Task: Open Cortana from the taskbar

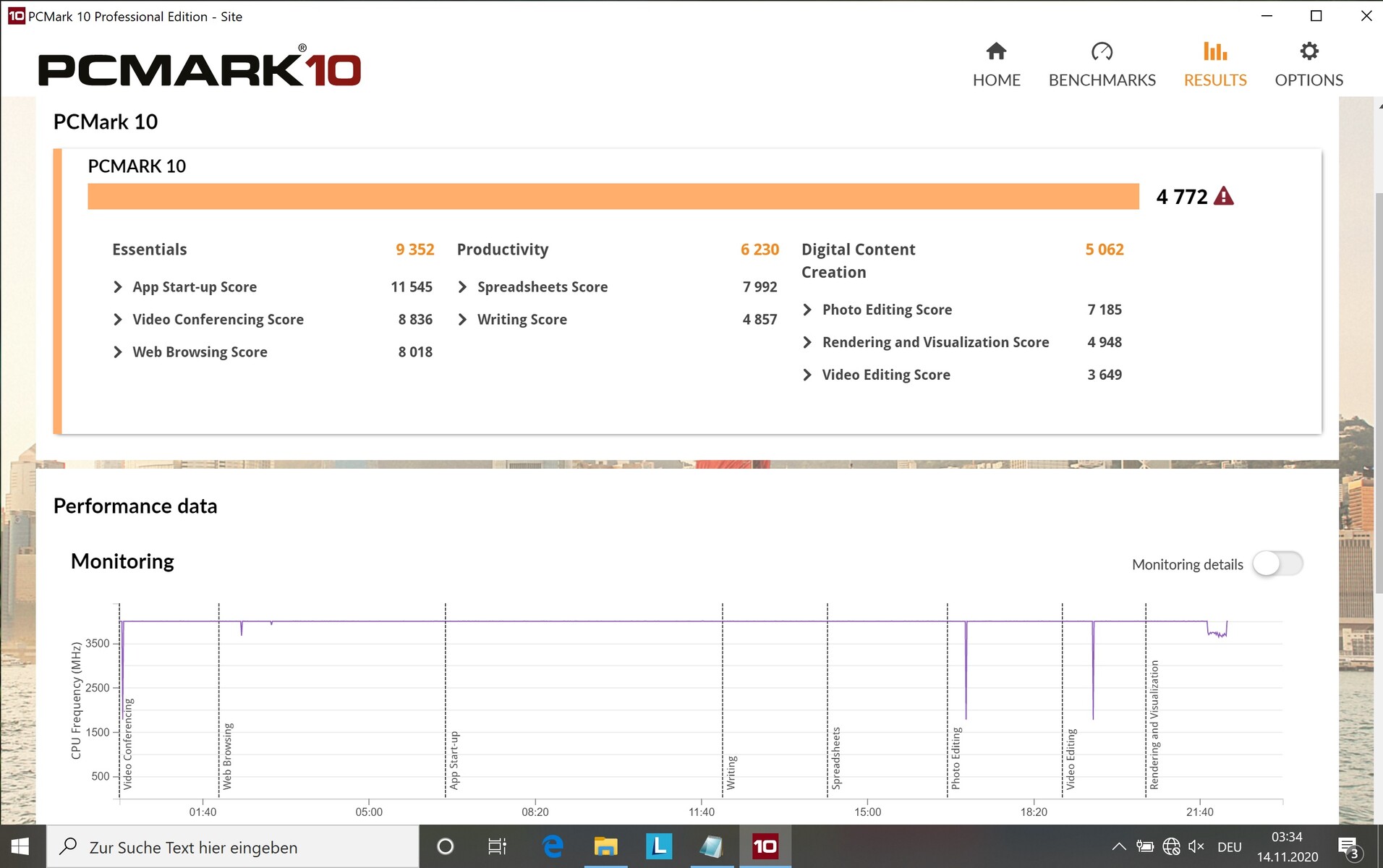Action: (446, 846)
